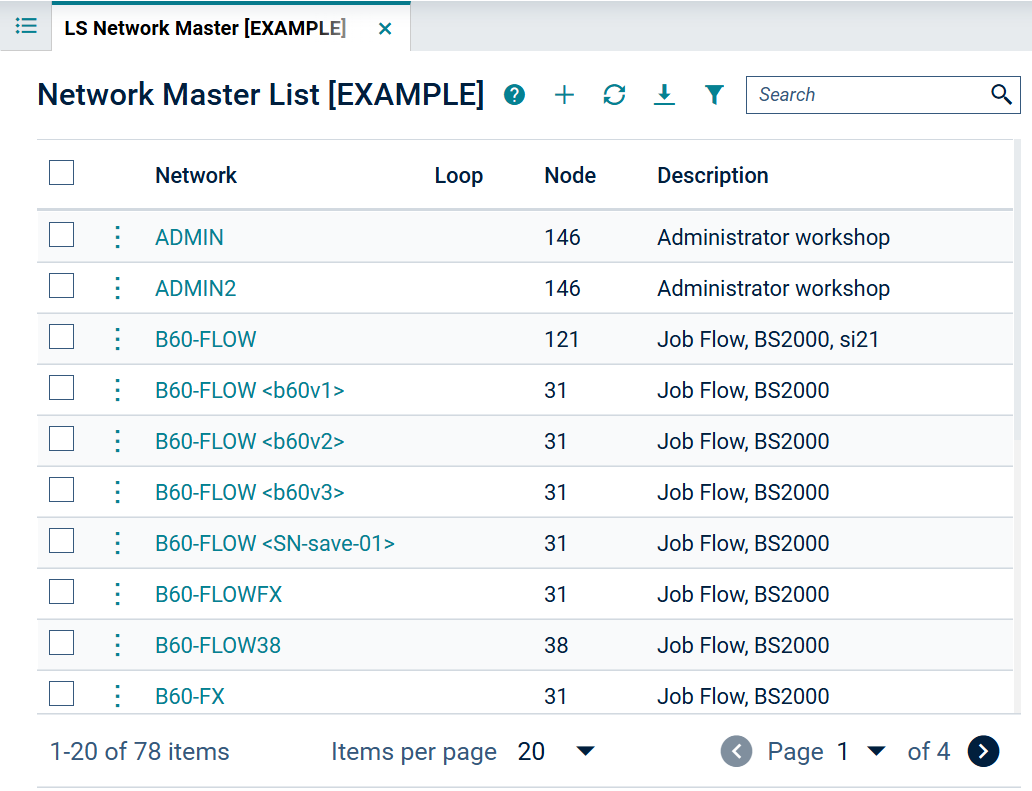Open B60-FLOW network with node 121
1032x791 pixels.
(x=205, y=339)
